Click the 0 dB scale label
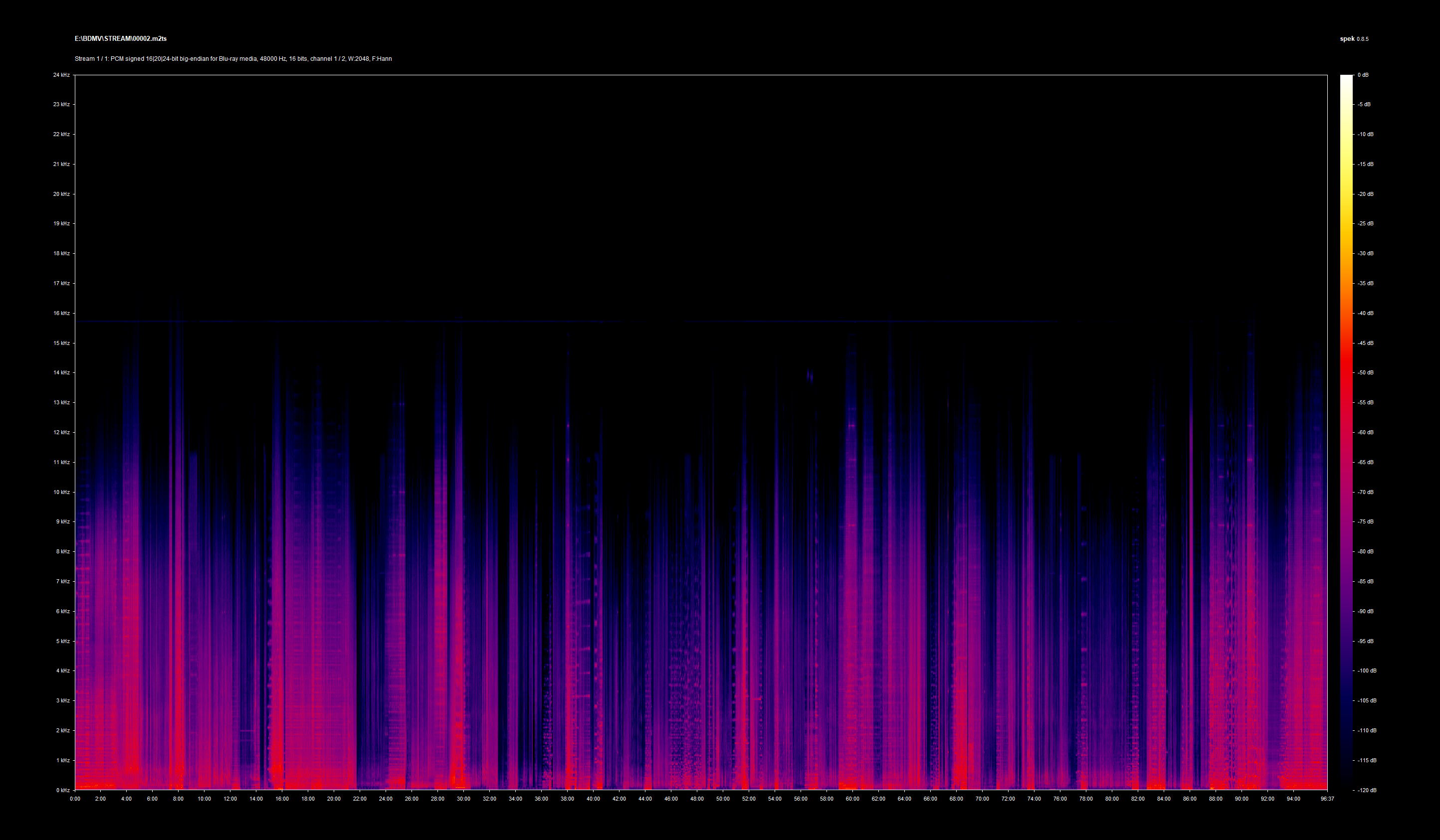This screenshot has width=1440, height=840. [x=1363, y=75]
